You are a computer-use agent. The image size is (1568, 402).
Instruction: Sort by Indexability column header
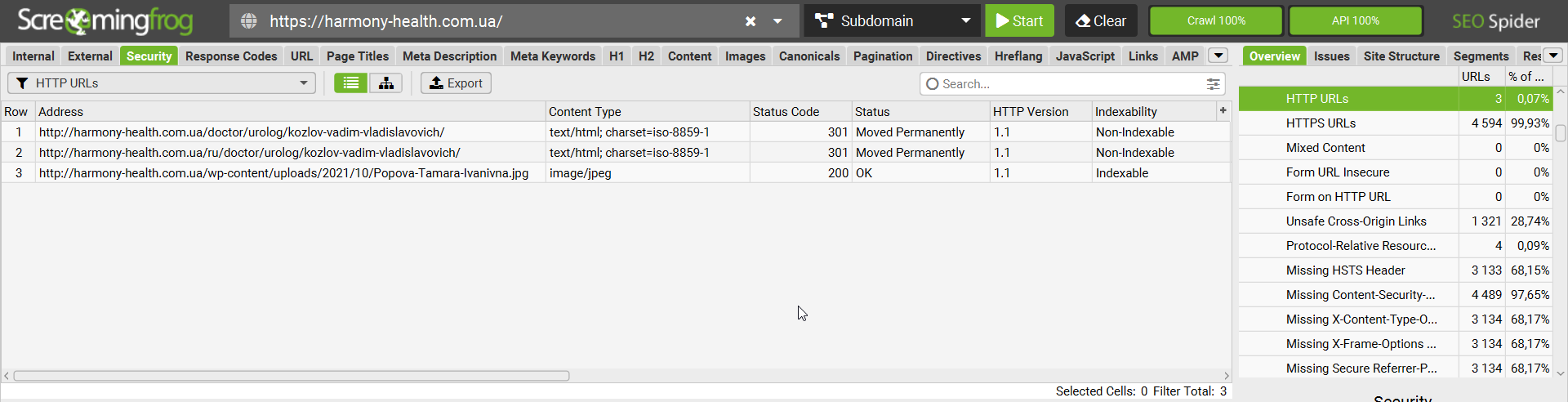click(1154, 111)
